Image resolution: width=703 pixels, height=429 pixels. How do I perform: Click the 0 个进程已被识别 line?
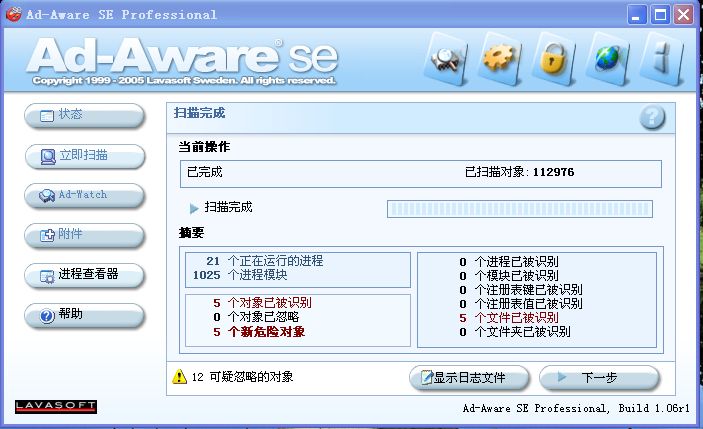pyautogui.click(x=509, y=261)
